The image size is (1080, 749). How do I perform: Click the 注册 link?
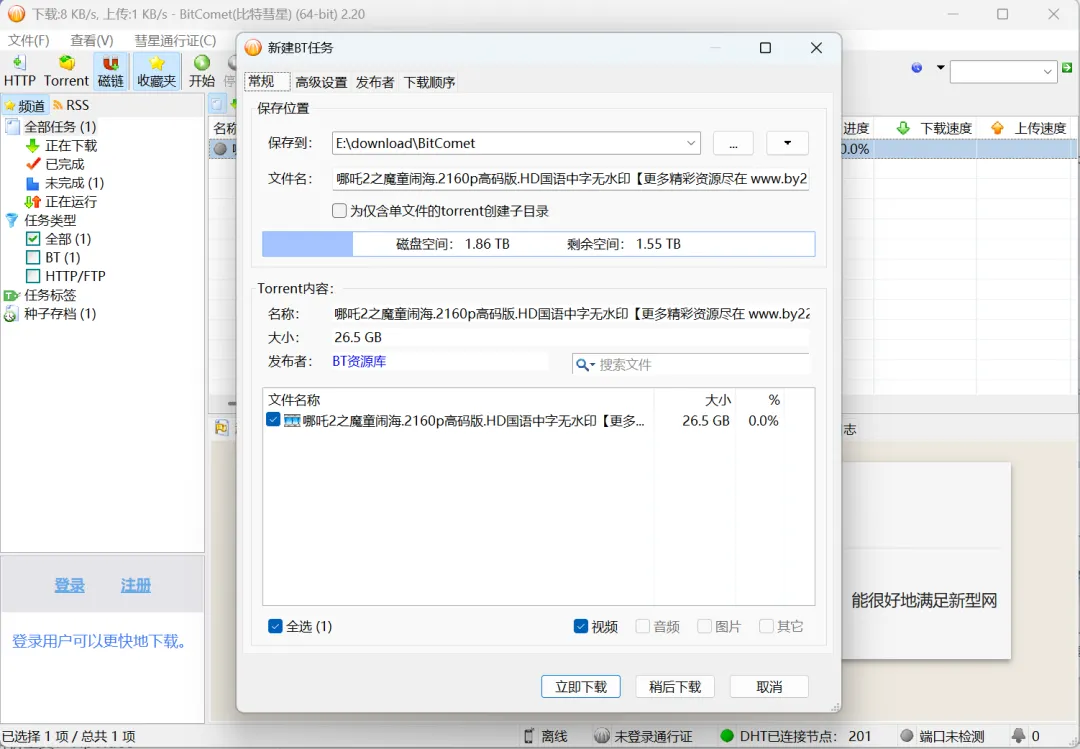[x=136, y=586]
